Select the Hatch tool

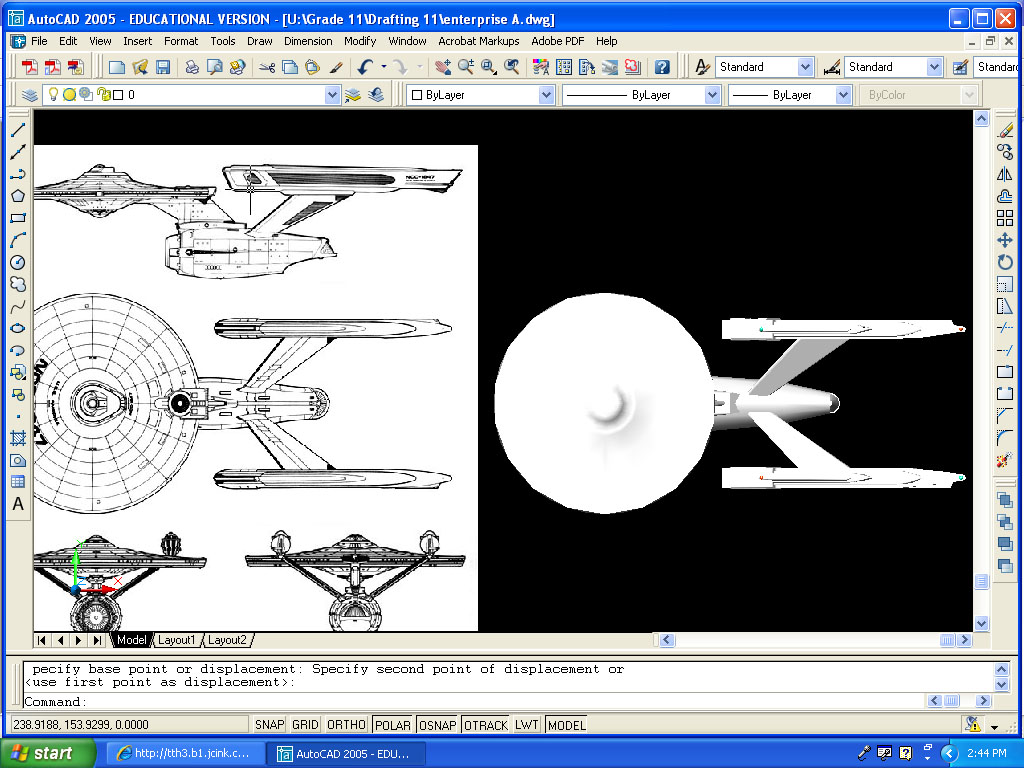pos(18,438)
